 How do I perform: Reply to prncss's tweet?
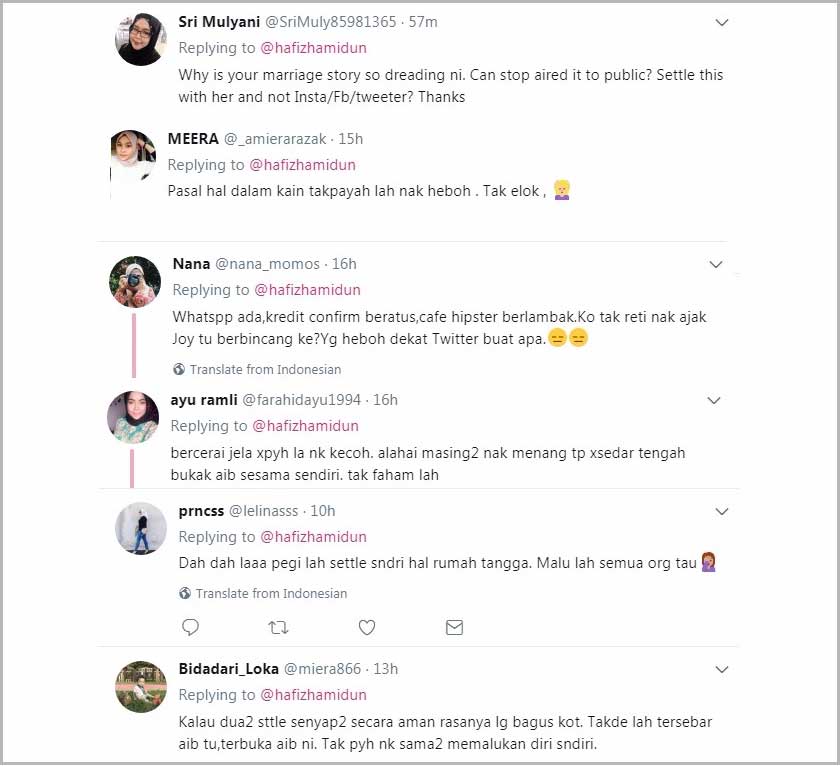[x=190, y=627]
